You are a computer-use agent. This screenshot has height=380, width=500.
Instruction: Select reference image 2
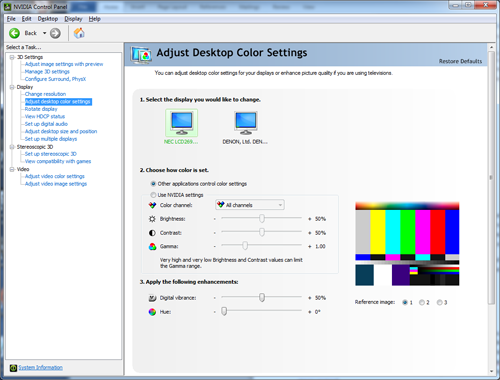coord(422,302)
